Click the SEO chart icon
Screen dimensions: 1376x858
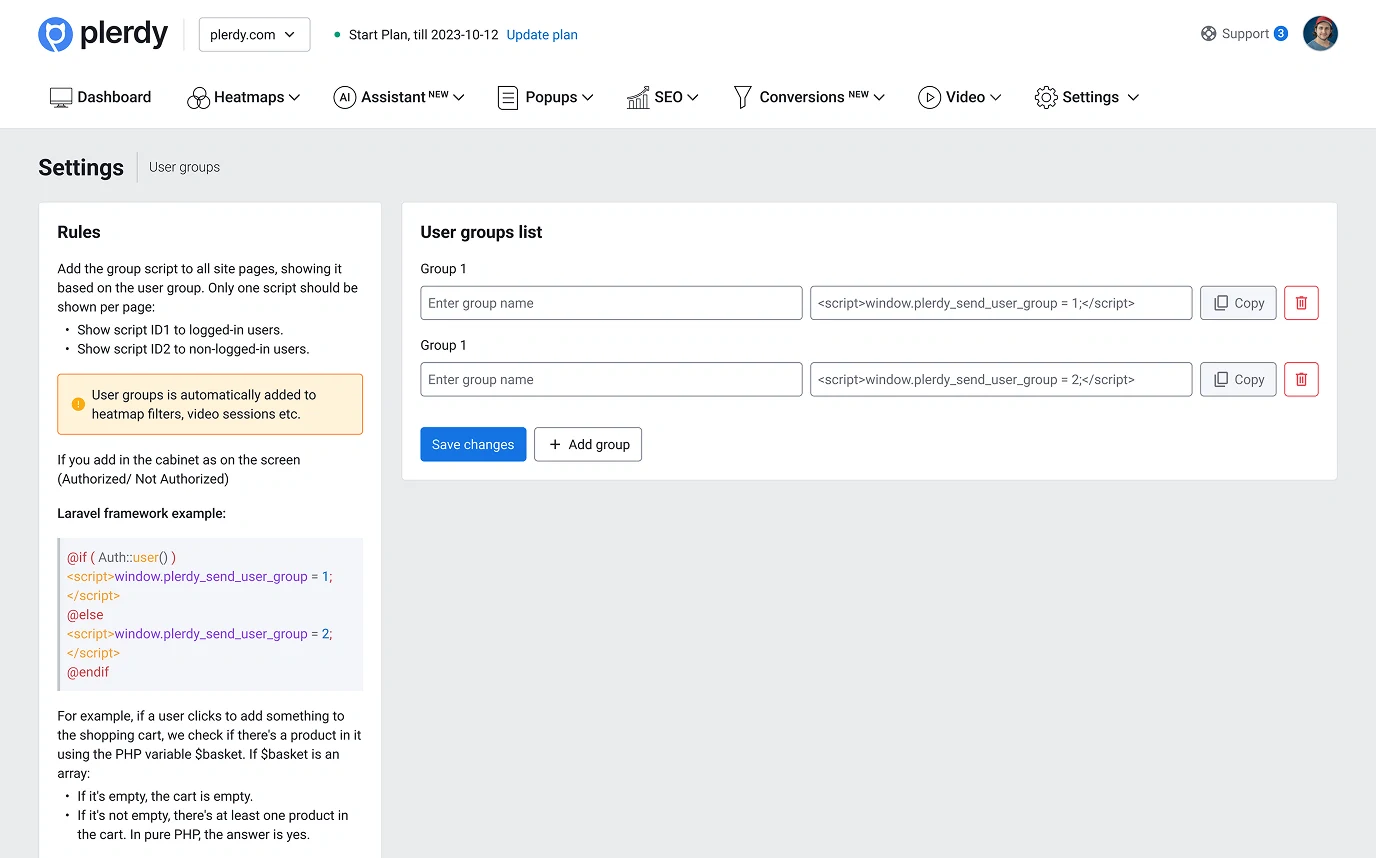[638, 97]
